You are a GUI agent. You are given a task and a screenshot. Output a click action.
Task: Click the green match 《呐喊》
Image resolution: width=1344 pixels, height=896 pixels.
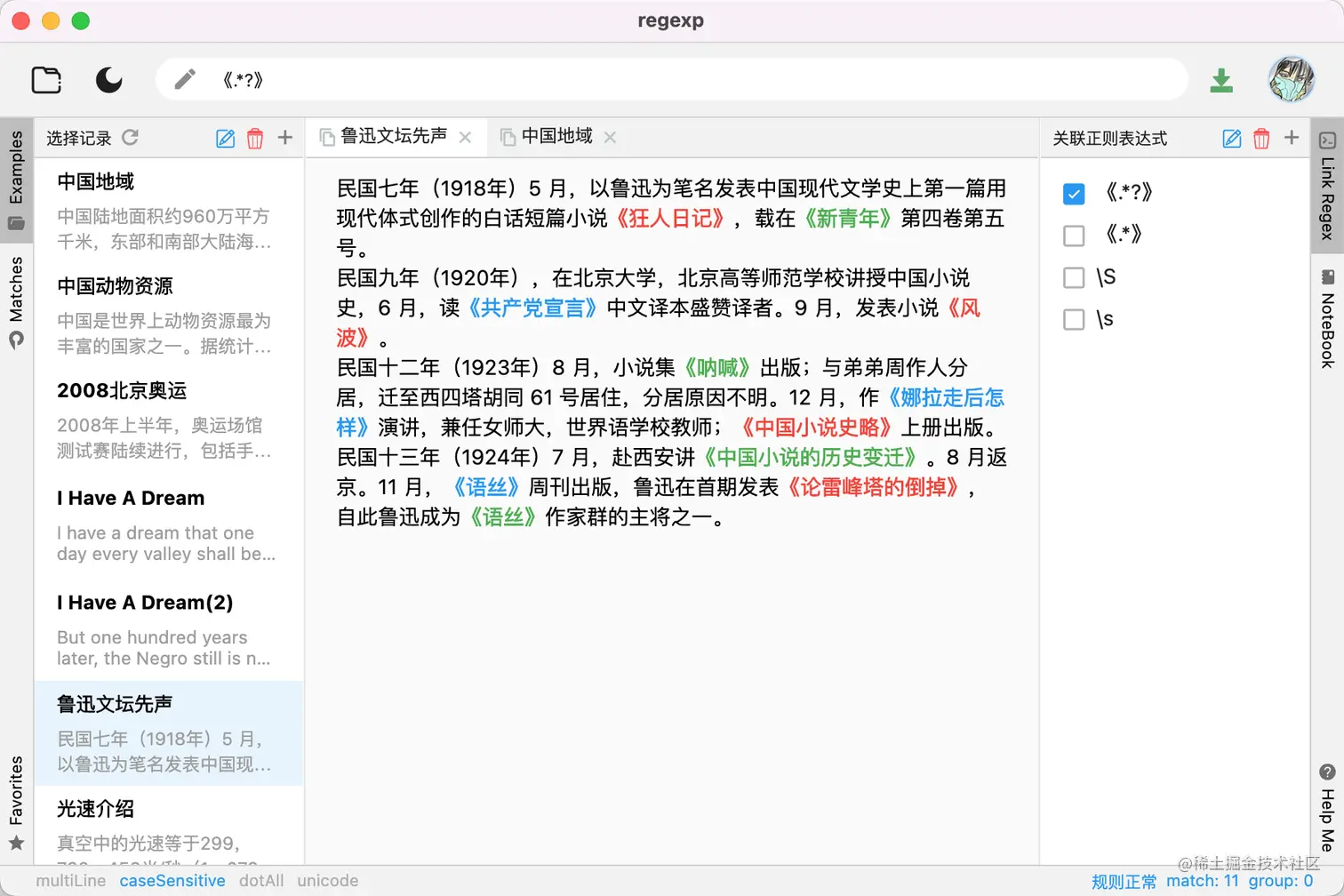click(x=717, y=368)
